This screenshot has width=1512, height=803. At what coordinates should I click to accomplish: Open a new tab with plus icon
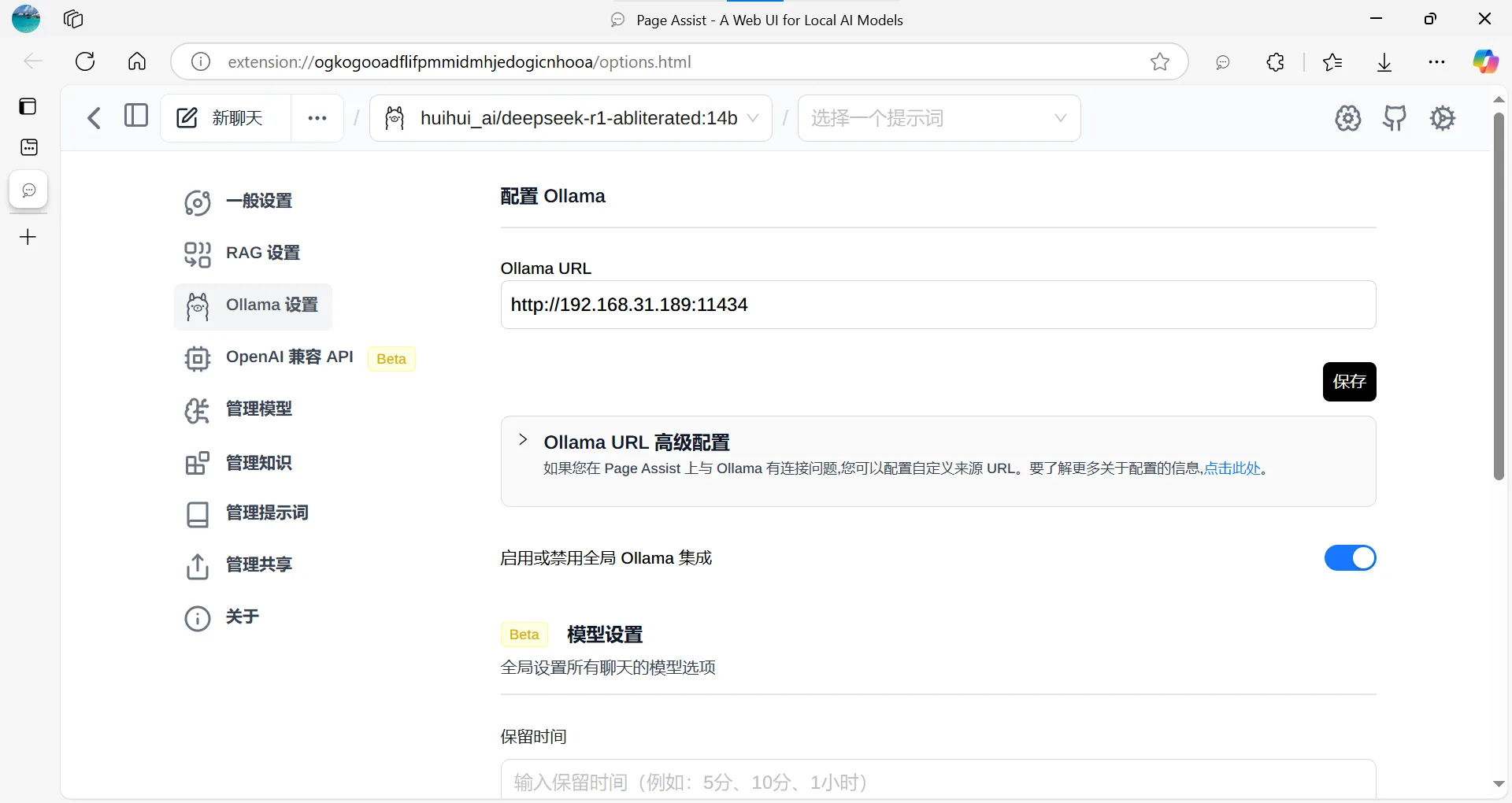tap(28, 237)
